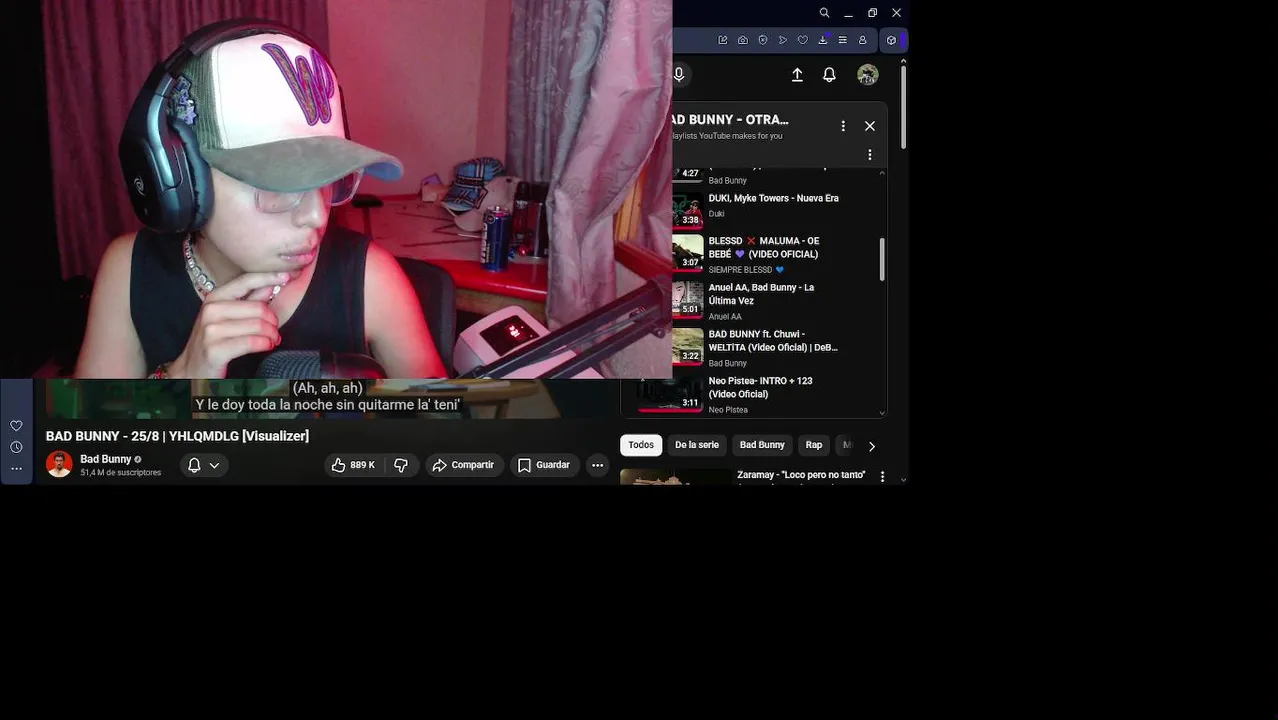Open the subscription notification bell dropdown

(204, 465)
